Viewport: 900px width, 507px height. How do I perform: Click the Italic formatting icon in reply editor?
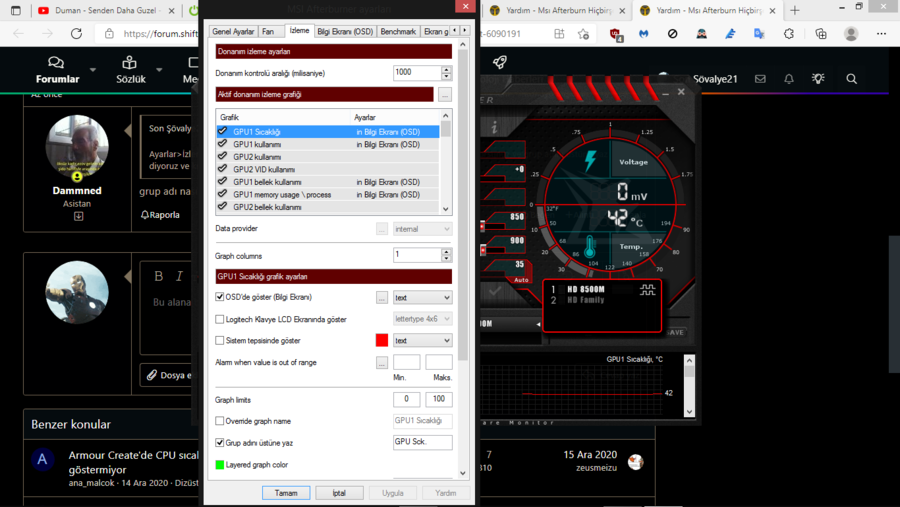coord(179,276)
